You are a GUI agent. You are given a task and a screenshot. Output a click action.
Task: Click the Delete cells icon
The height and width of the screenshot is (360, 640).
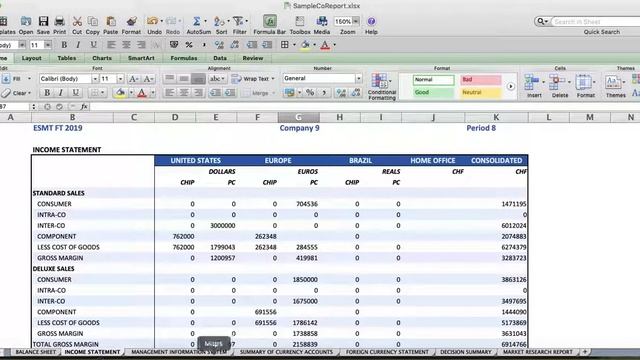pyautogui.click(x=557, y=82)
